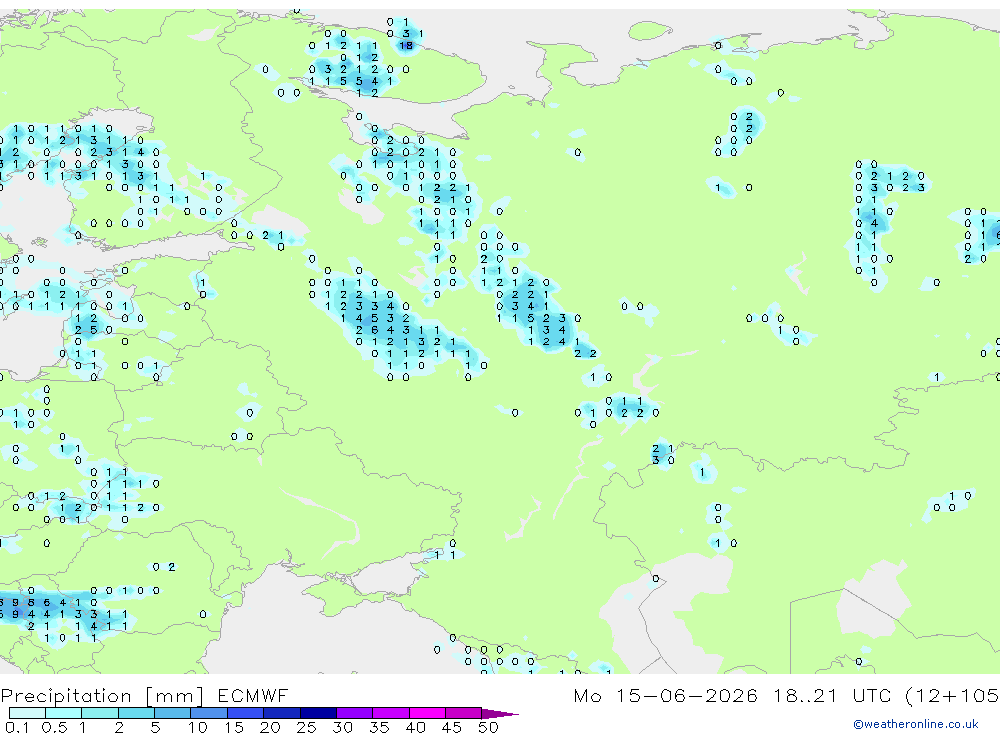Click the date 'Mo 15-06-2026'
This screenshot has height=733, width=1000.
click(x=665, y=695)
